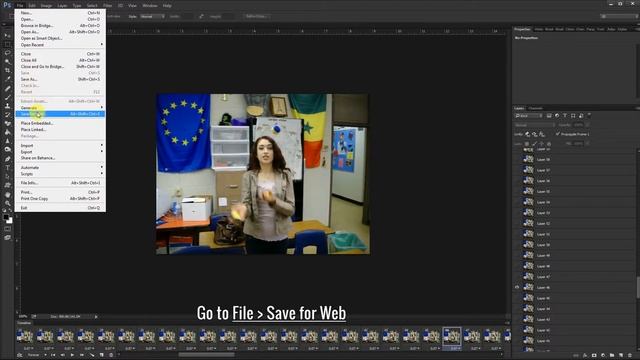
Task: Expand the Open Recent submenu
Action: [x=60, y=44]
